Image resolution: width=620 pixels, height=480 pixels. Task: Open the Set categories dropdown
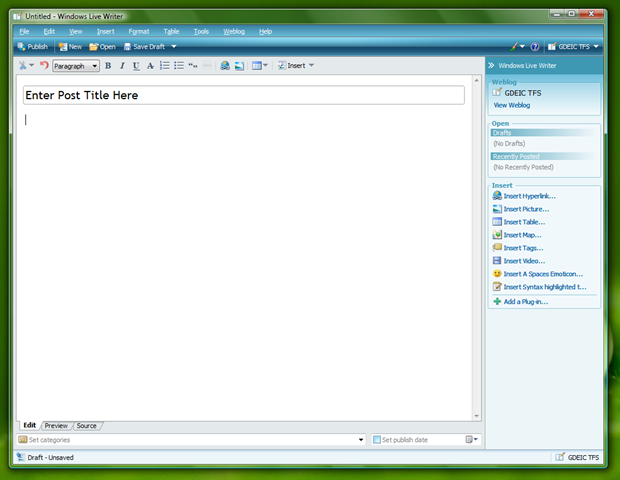[361, 440]
